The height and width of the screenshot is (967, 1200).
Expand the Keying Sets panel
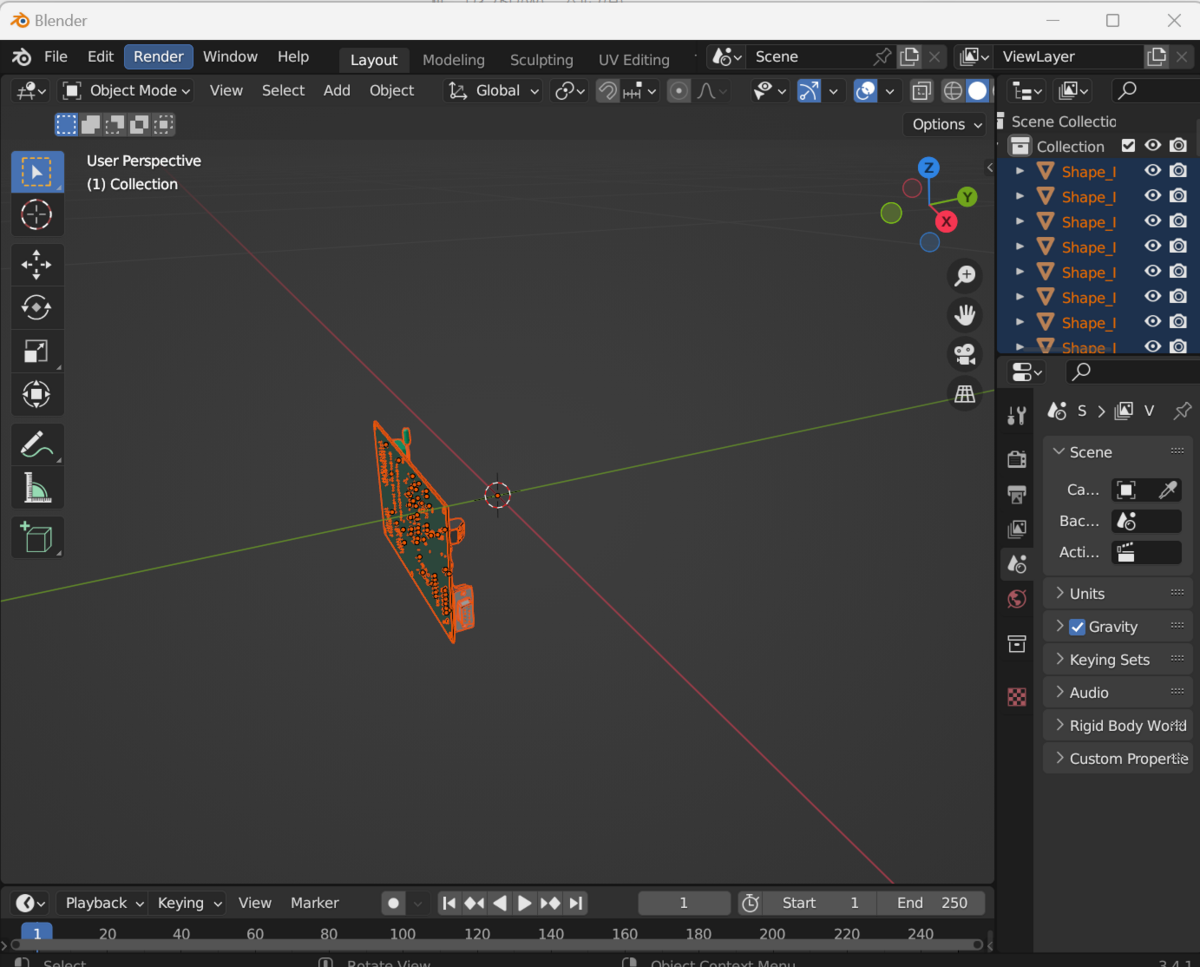(x=1118, y=660)
